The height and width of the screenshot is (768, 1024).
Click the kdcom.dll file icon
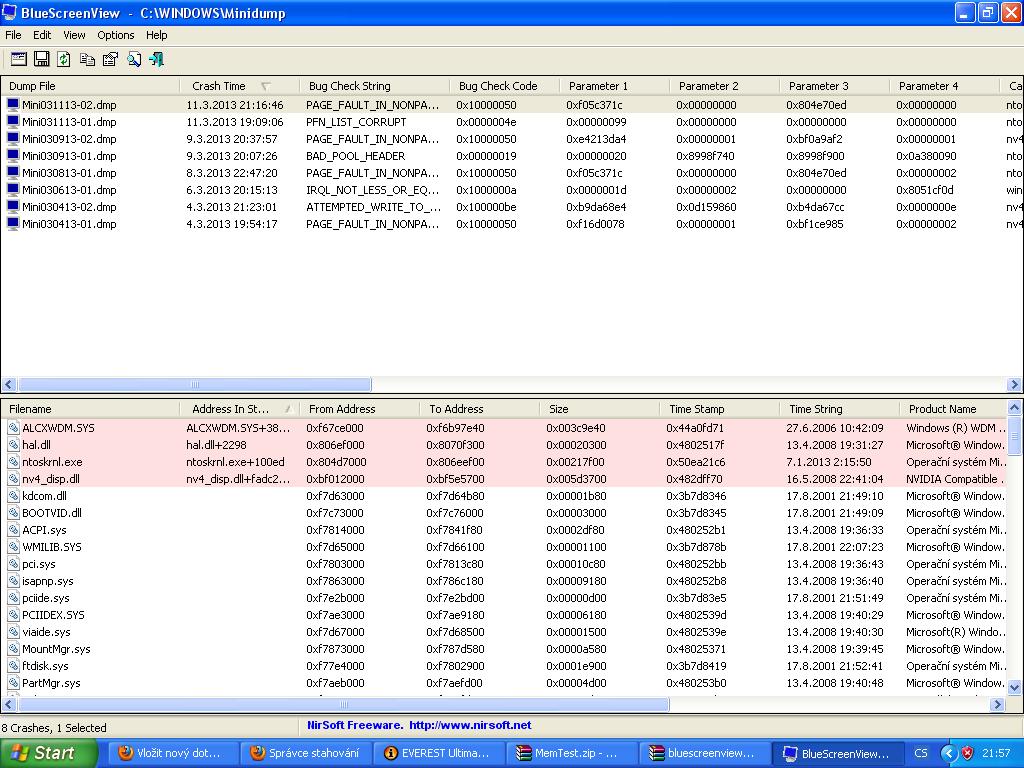point(14,496)
